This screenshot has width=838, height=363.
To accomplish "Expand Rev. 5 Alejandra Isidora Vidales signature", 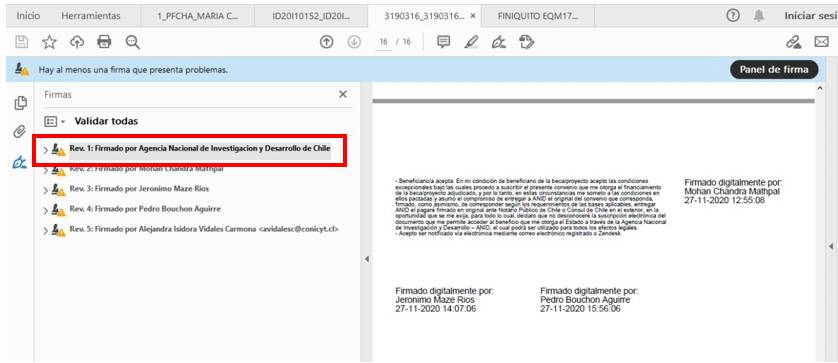I will coord(45,230).
